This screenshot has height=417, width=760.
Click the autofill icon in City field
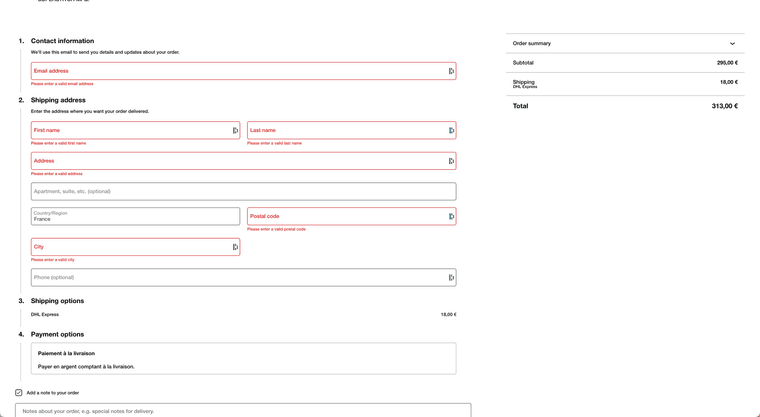(235, 247)
